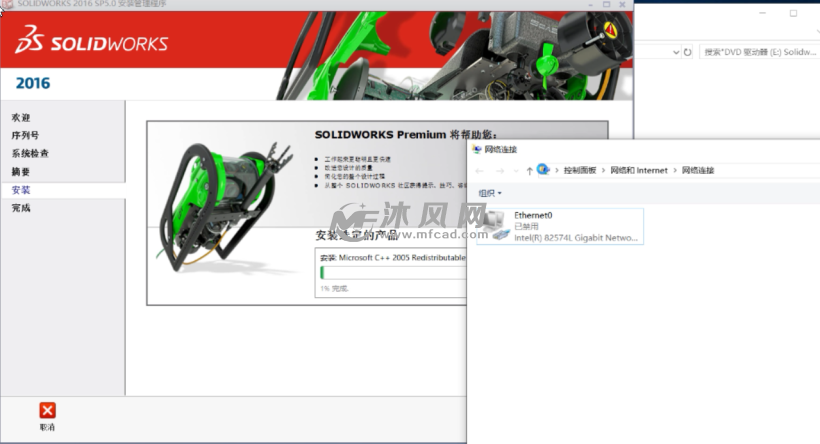Cancel the installation with the red X icon

click(47, 411)
